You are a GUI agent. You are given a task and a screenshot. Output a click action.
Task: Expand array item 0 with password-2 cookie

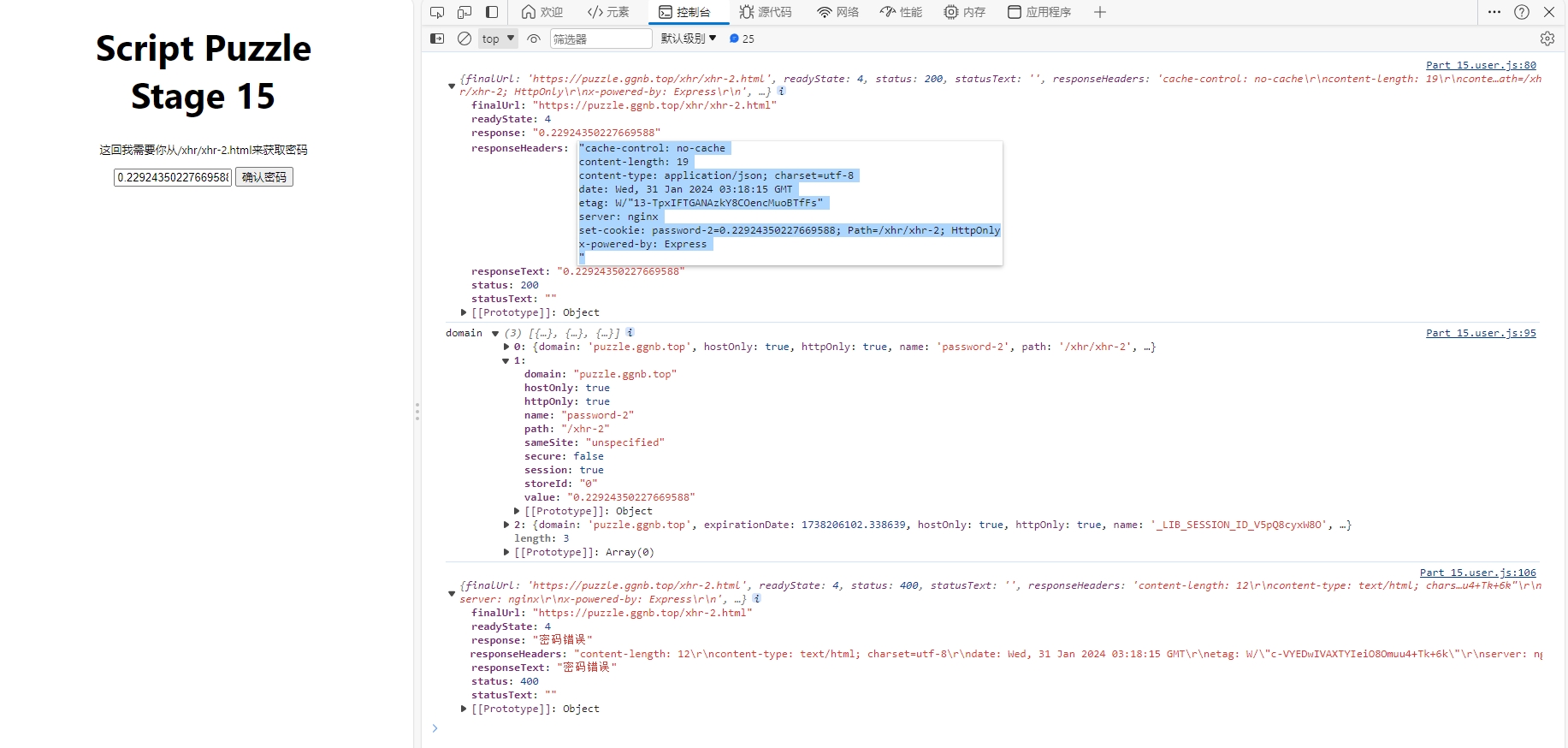506,347
